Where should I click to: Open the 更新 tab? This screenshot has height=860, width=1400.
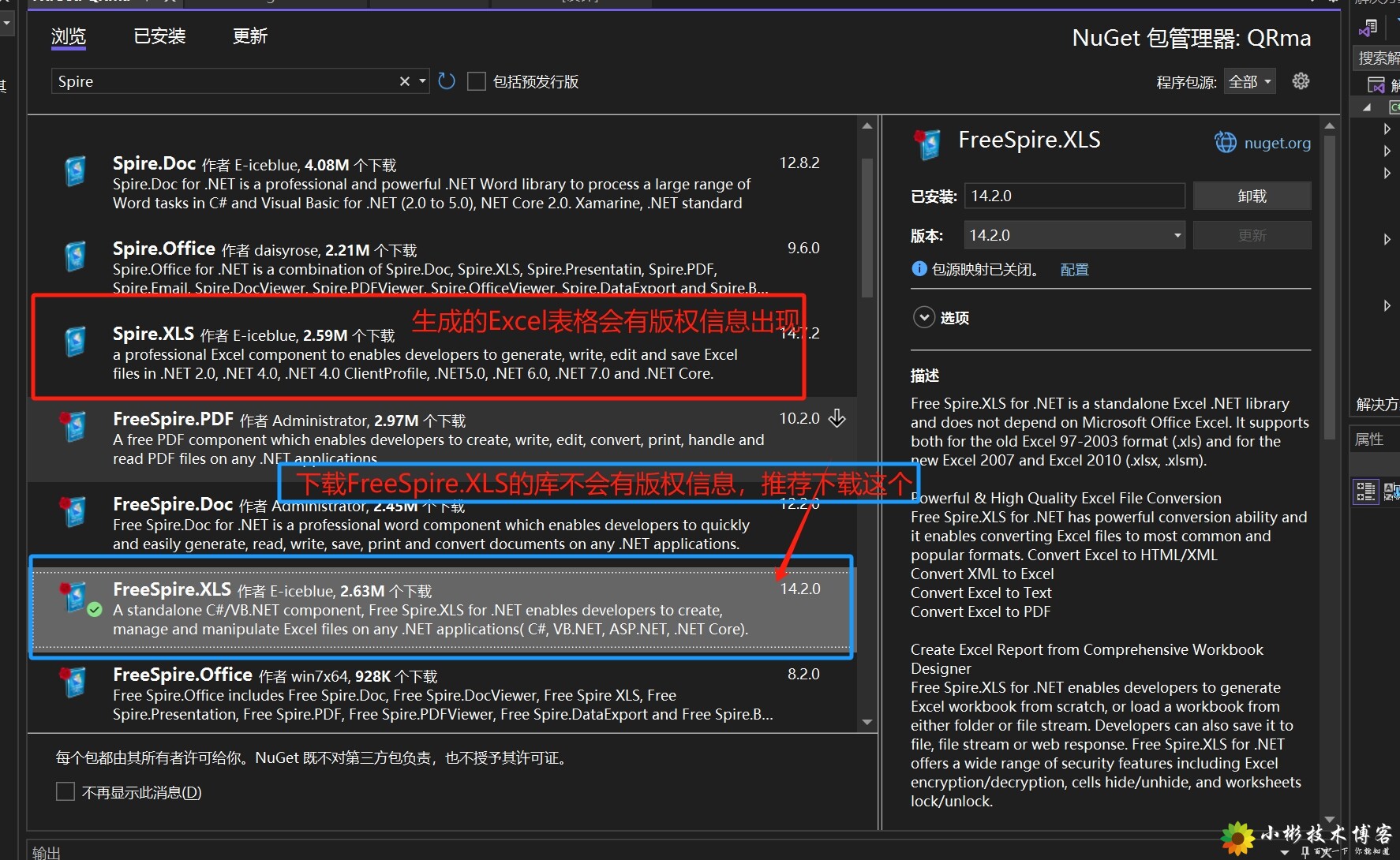click(x=250, y=36)
